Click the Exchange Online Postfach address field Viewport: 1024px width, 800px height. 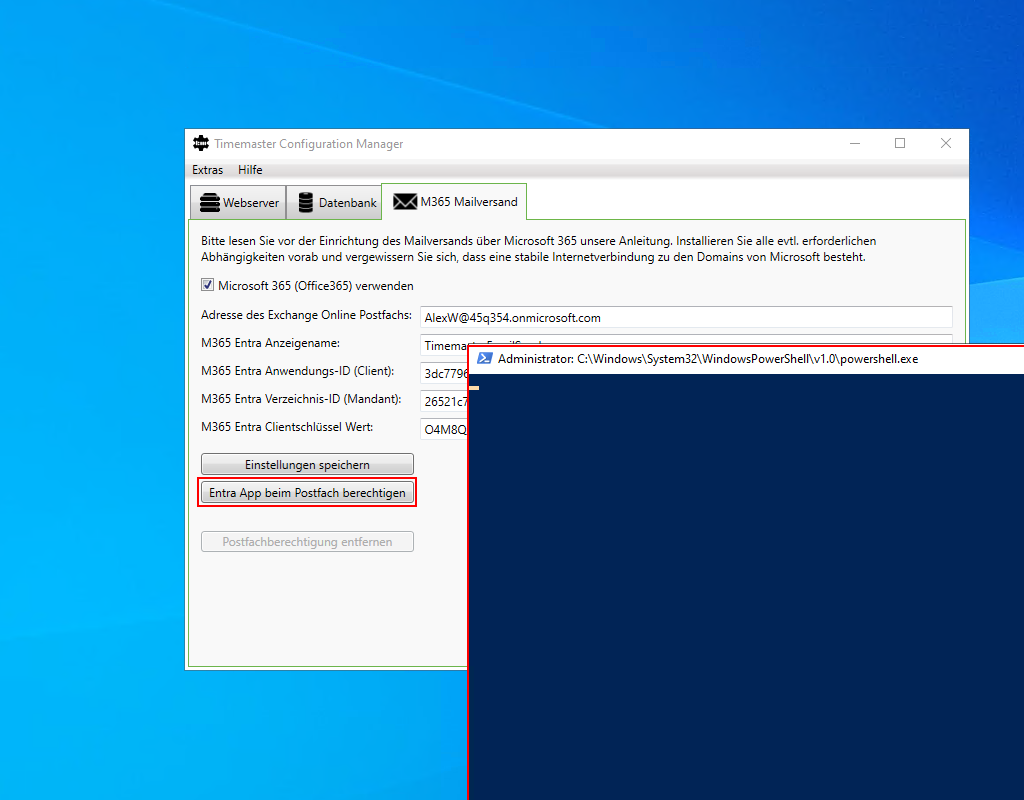coord(685,318)
